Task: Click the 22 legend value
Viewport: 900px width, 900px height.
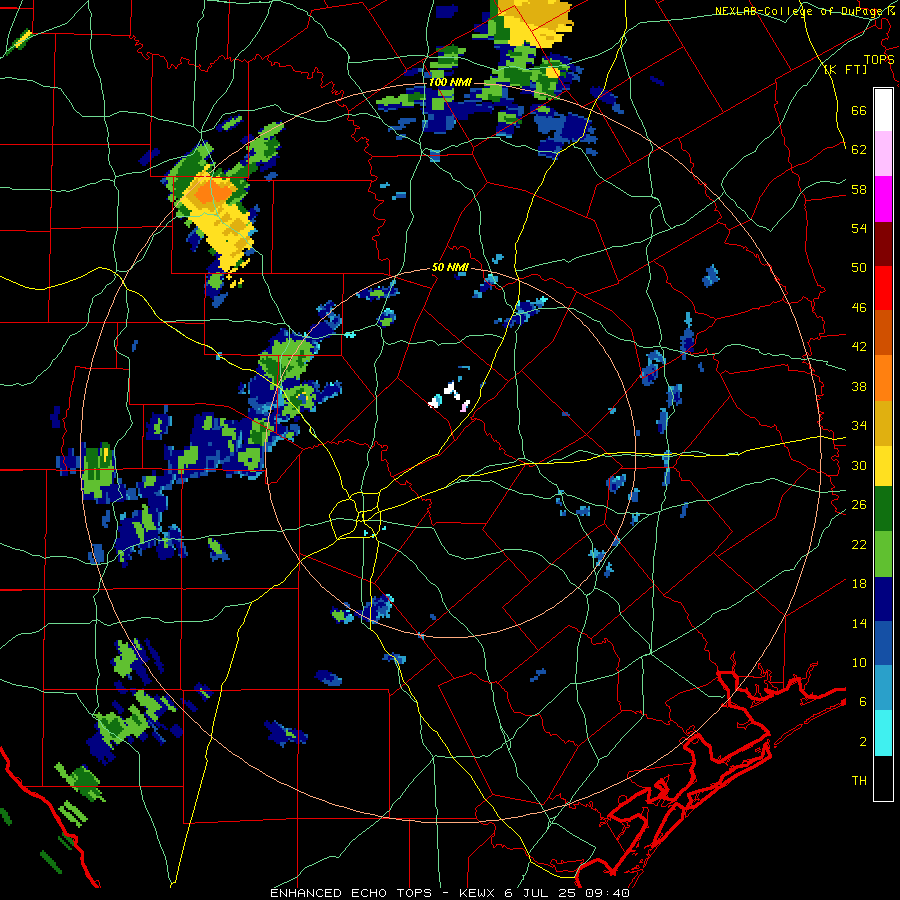Action: [859, 544]
